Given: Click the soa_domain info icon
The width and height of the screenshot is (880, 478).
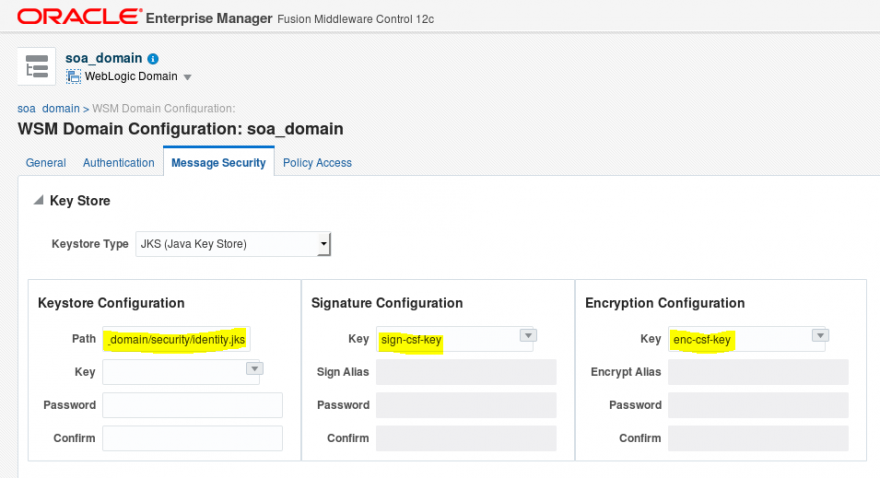Looking at the screenshot, I should click(x=153, y=58).
